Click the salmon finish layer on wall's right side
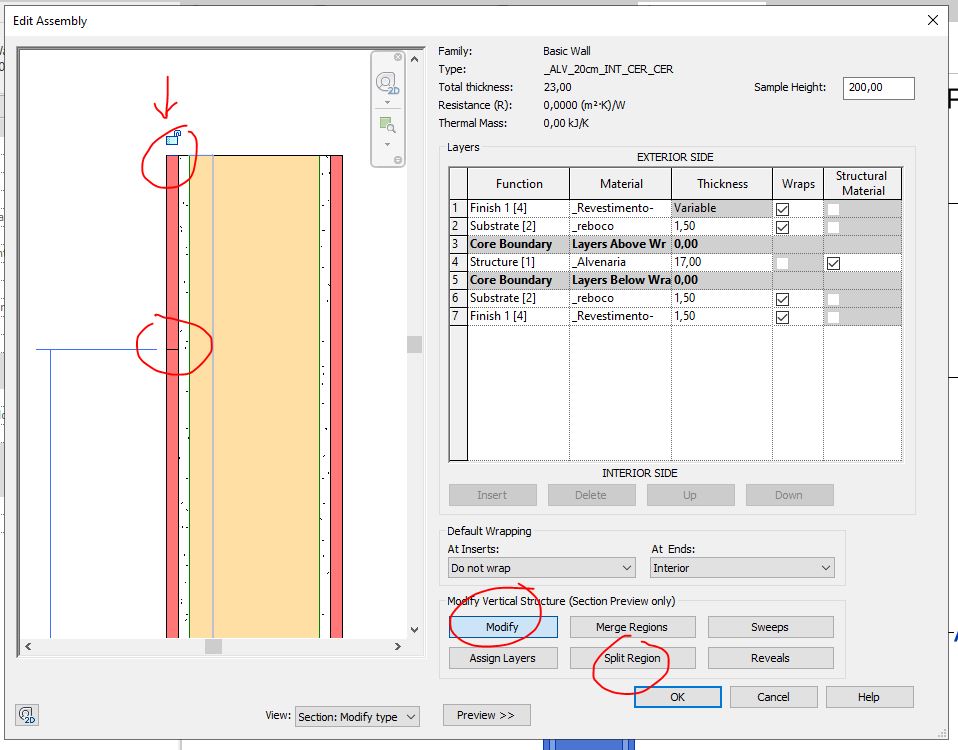This screenshot has height=750, width=958. [336, 397]
